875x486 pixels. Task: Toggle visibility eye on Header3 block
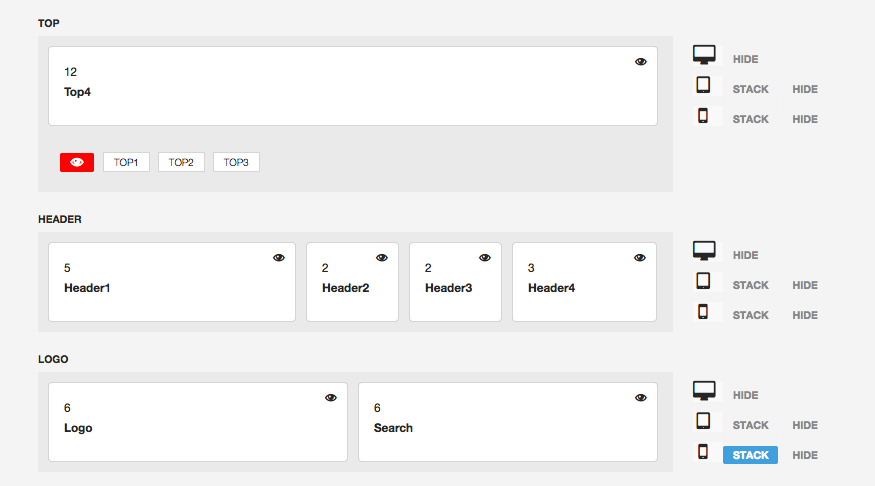click(485, 258)
